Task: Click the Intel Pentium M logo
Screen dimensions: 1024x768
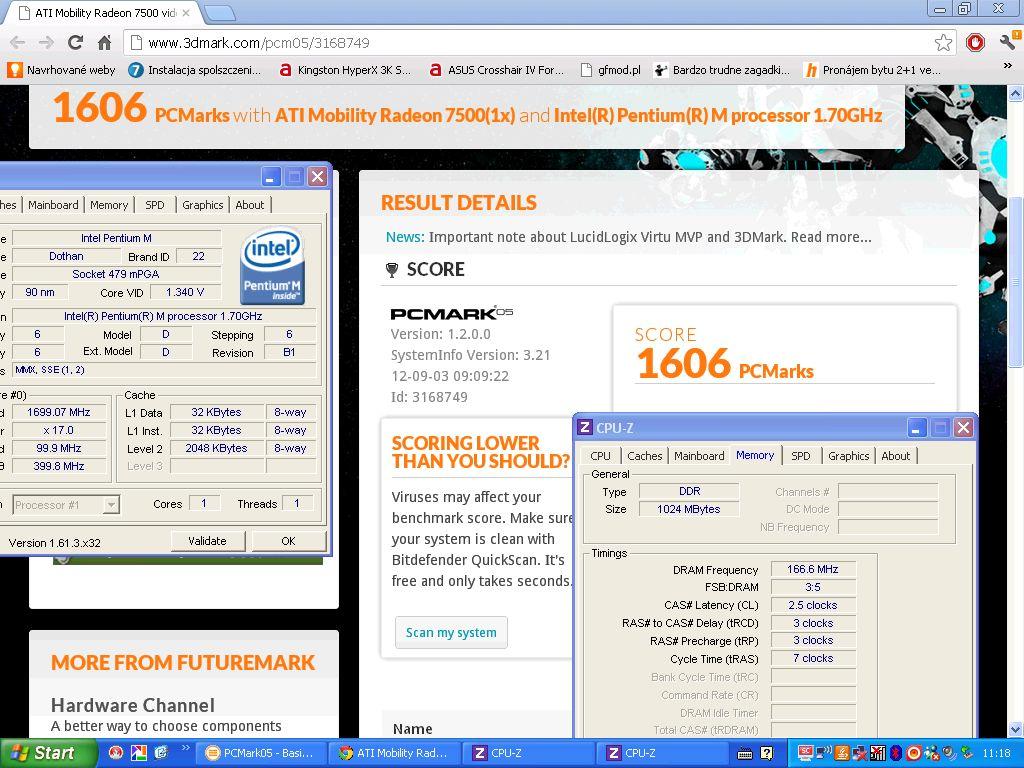Action: (272, 266)
